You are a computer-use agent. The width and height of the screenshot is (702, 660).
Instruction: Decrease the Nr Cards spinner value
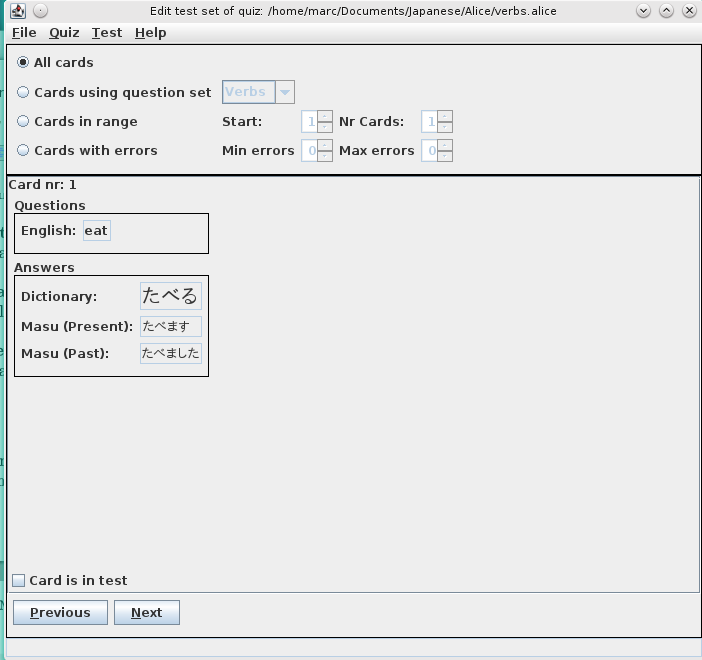pos(445,127)
